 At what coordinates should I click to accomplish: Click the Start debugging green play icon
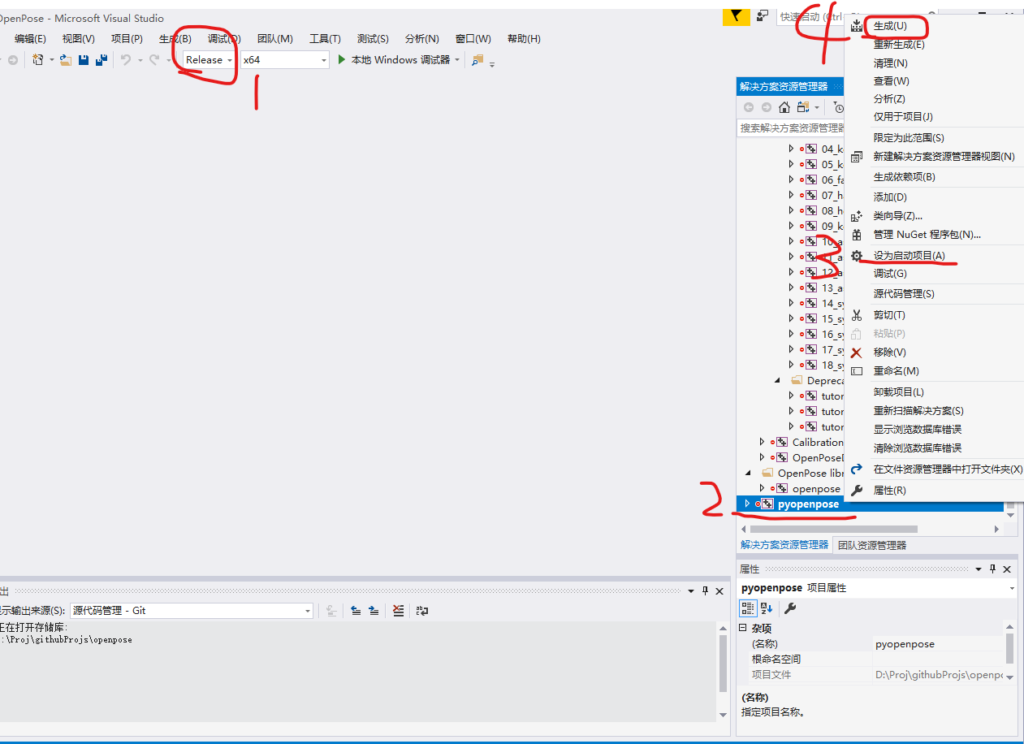point(342,60)
